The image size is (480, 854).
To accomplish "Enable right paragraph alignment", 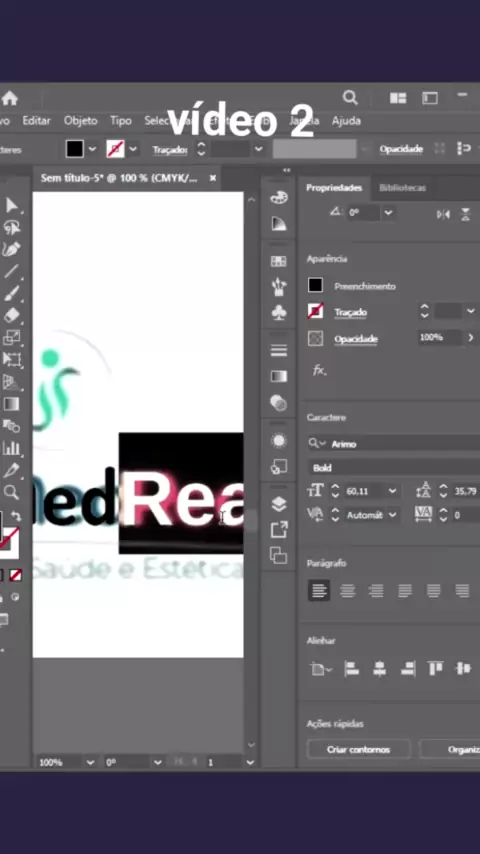I will (376, 590).
